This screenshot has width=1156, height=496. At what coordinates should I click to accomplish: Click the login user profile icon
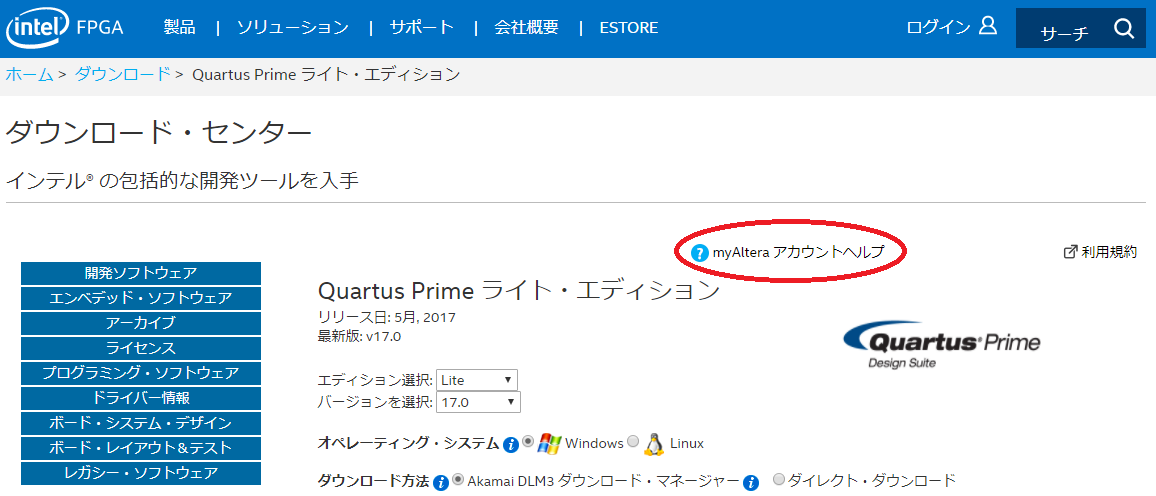coord(988,27)
